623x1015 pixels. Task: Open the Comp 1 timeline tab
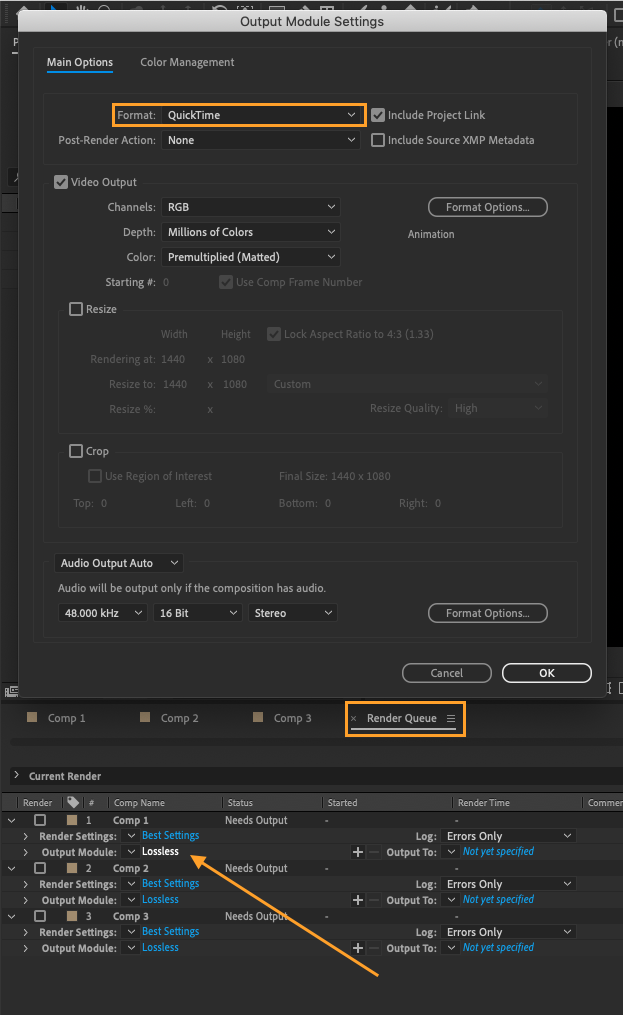coord(66,719)
